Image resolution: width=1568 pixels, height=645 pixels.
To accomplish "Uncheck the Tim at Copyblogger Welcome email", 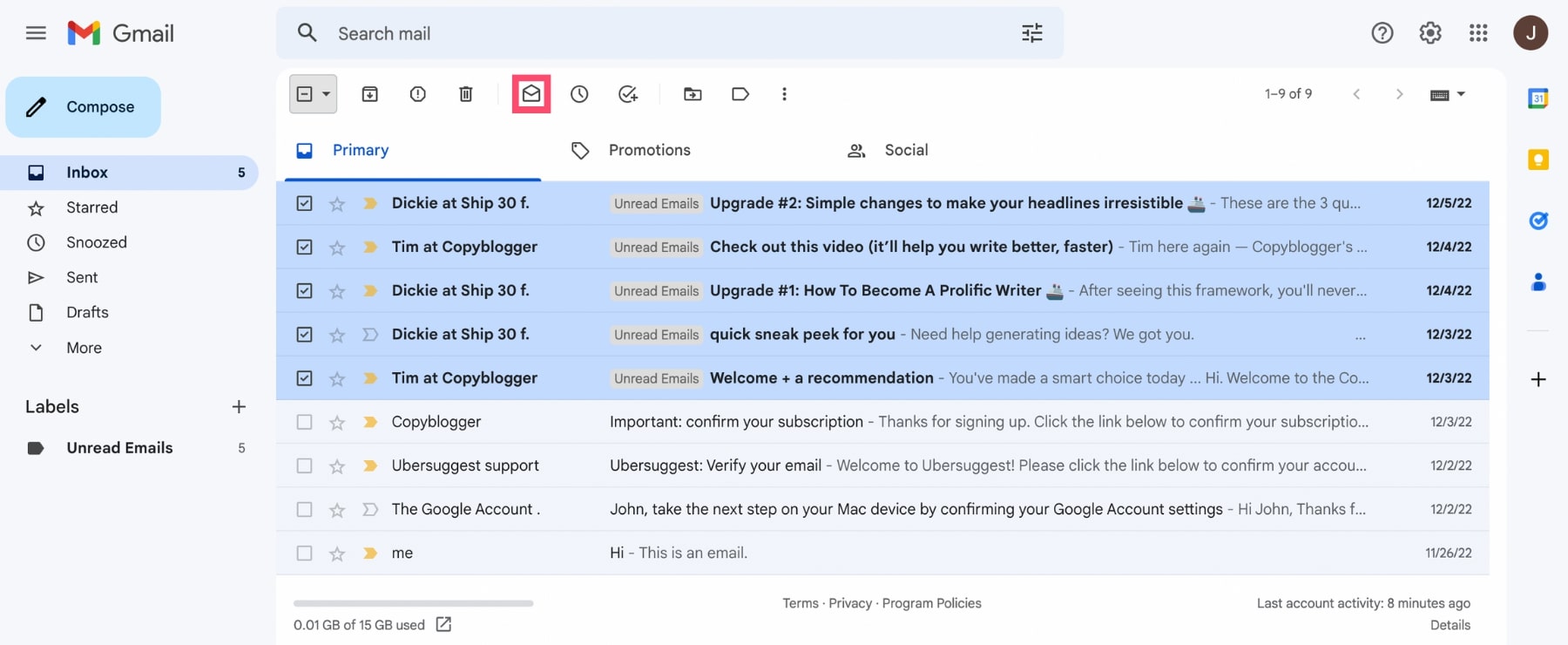I will click(304, 378).
